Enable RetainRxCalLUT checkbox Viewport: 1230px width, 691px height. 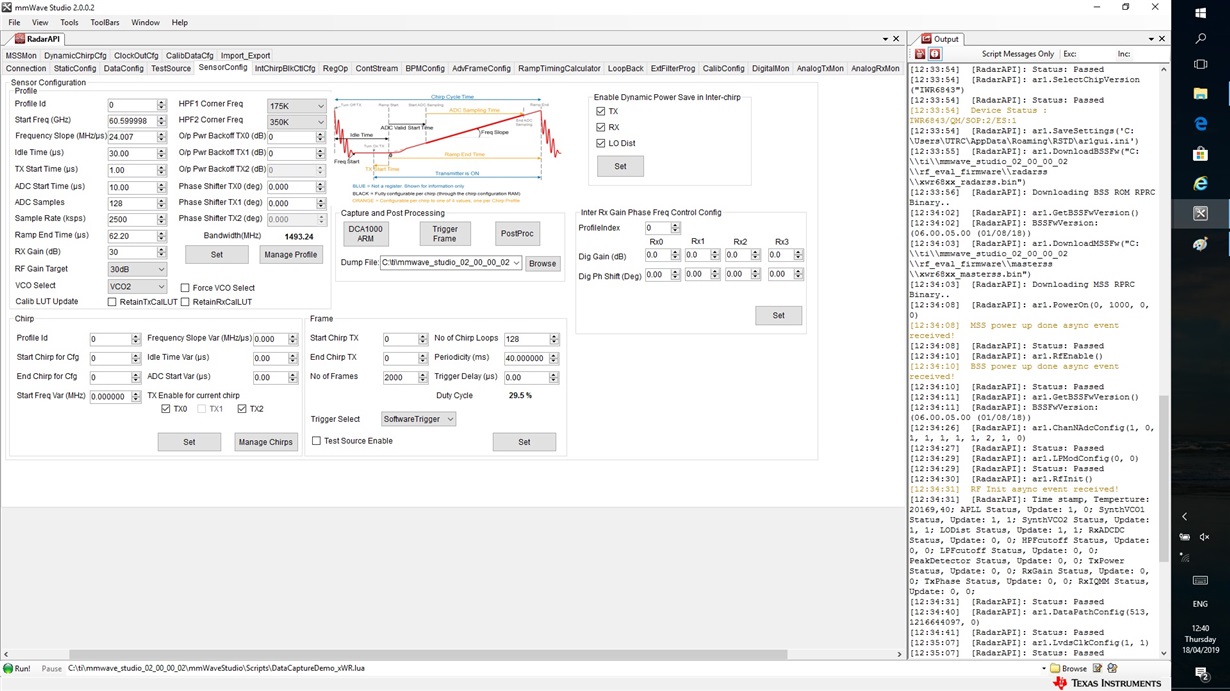click(185, 302)
